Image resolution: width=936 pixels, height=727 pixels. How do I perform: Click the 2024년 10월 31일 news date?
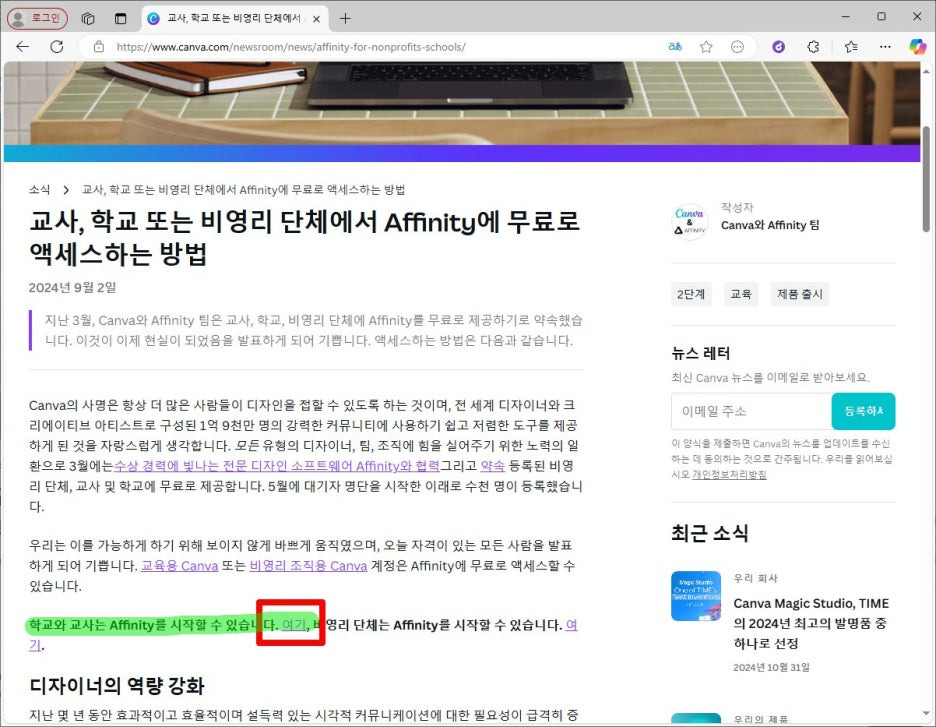tap(771, 667)
